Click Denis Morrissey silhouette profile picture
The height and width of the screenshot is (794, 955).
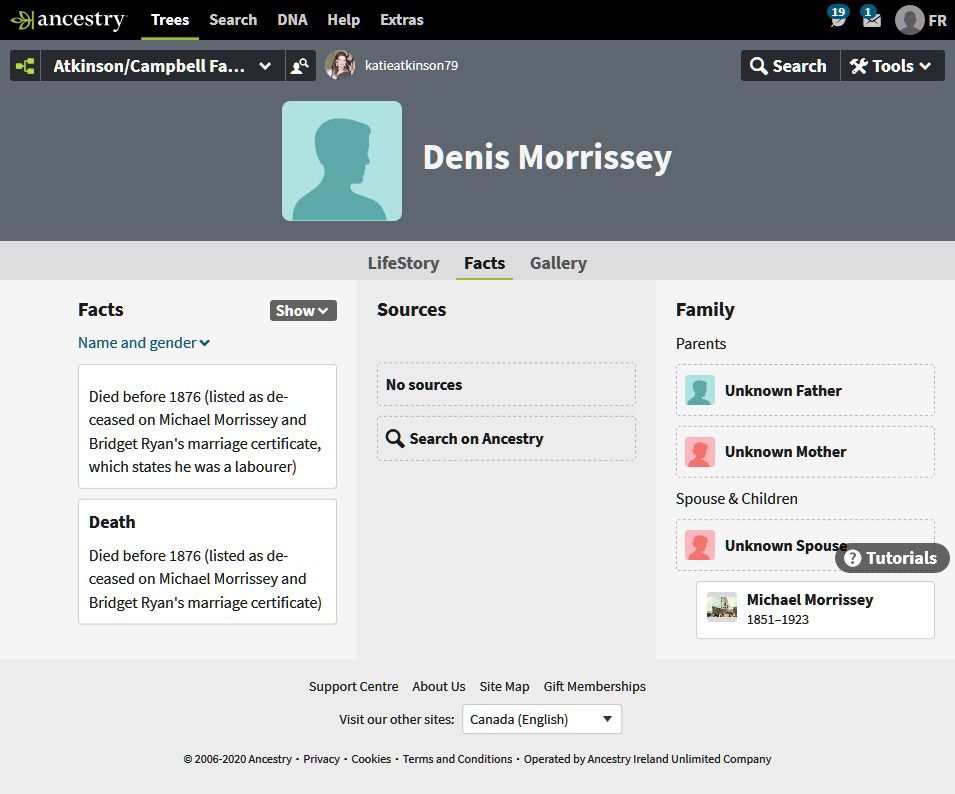(342, 161)
